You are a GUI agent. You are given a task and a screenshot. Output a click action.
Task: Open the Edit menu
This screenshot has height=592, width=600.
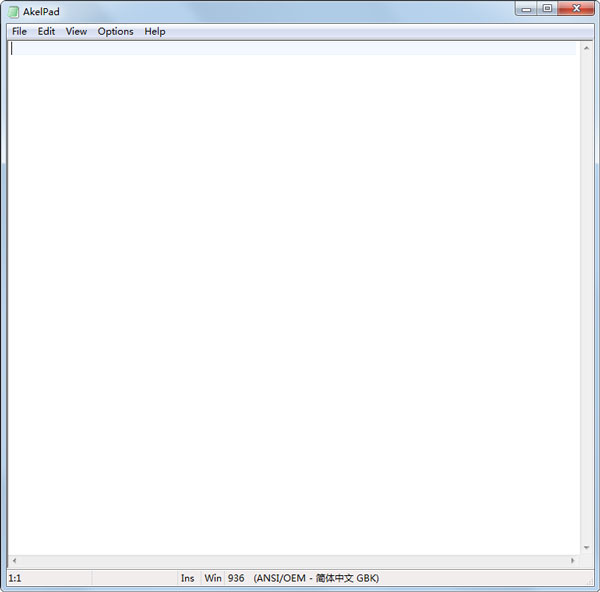click(47, 31)
